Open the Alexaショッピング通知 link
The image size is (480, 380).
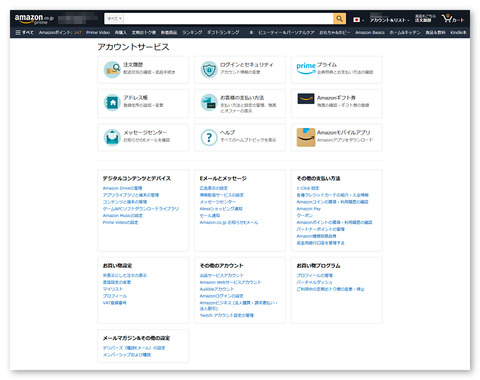[221, 209]
